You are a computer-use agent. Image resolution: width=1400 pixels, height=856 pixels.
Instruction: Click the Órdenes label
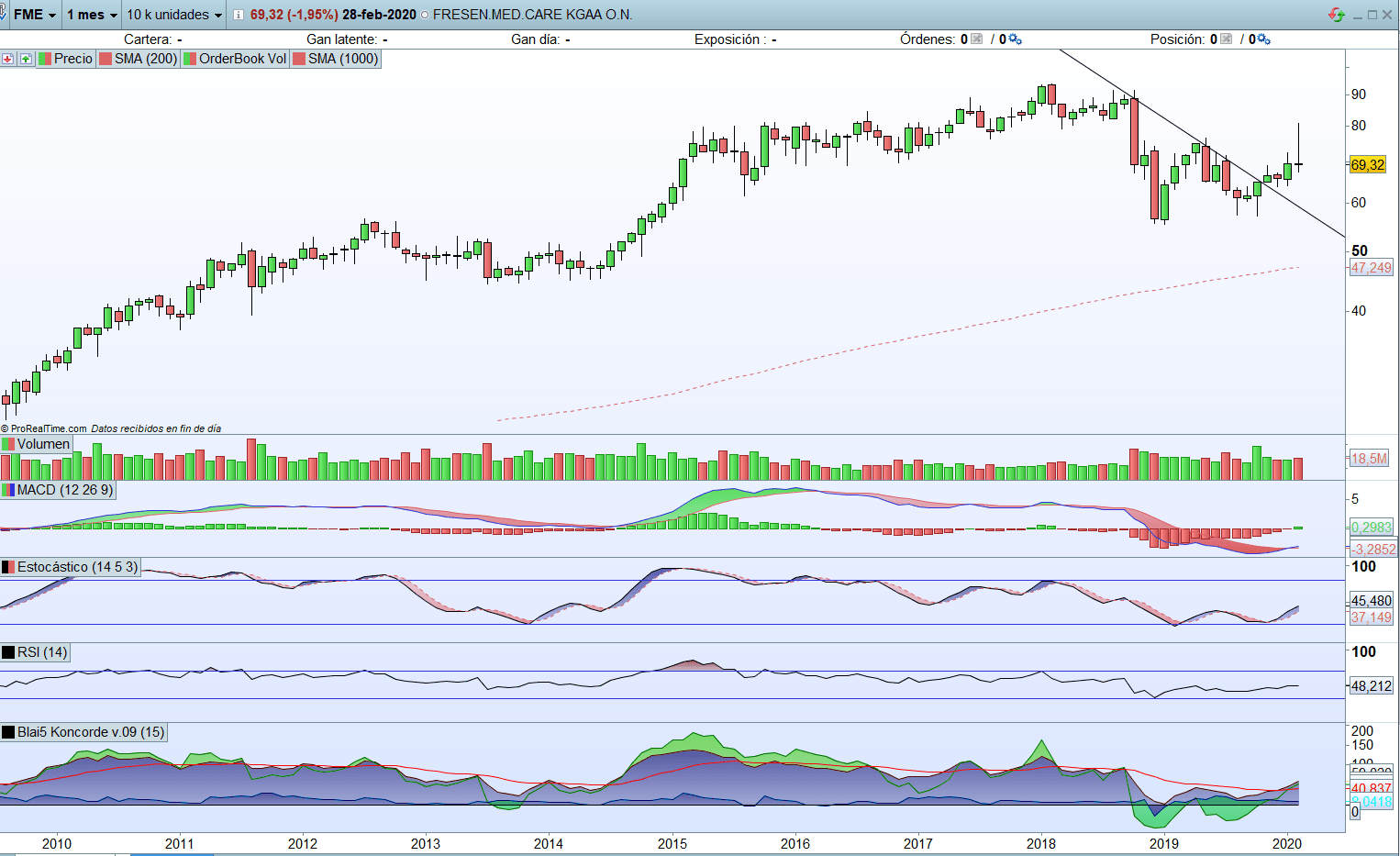tap(927, 39)
